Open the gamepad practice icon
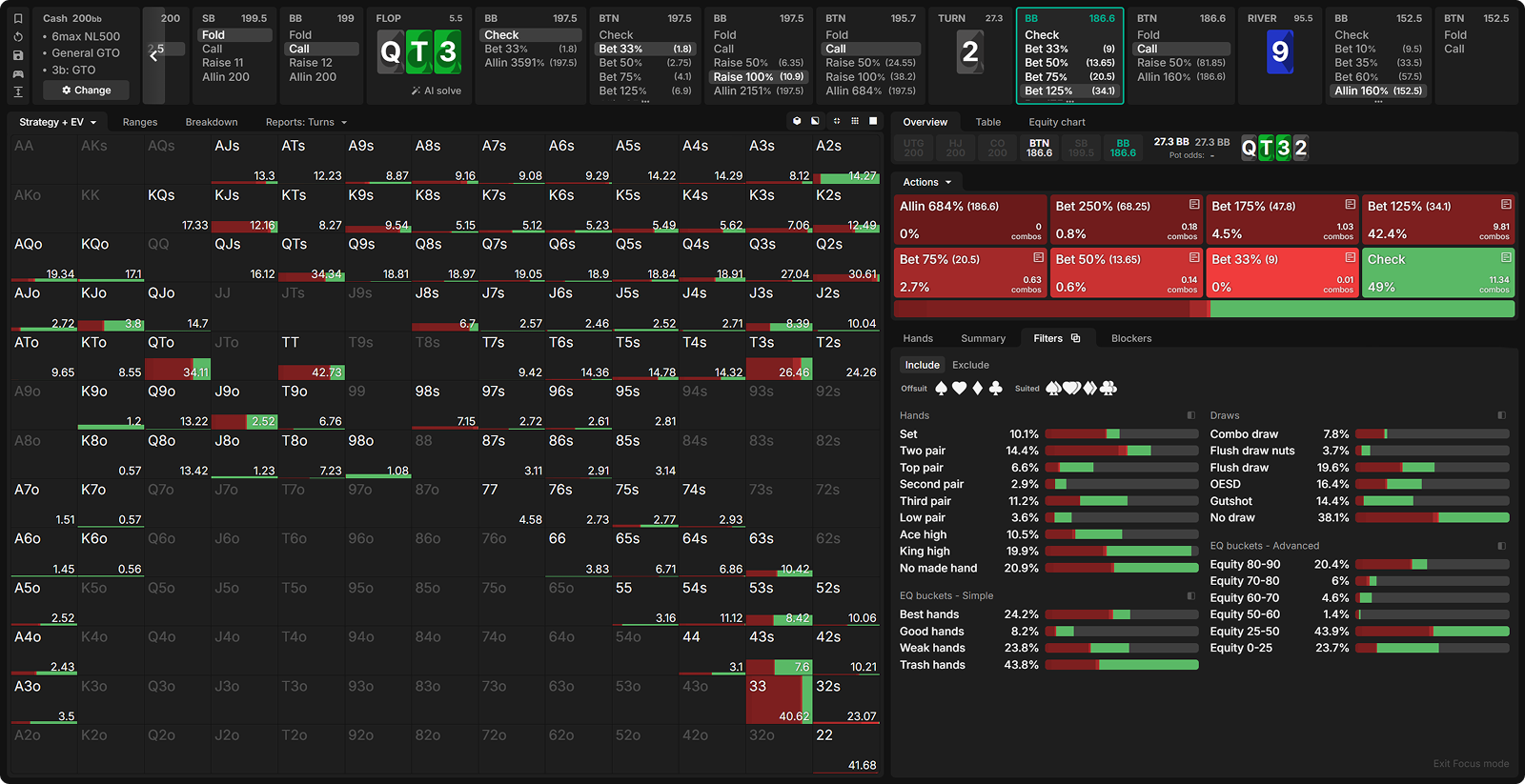 point(18,73)
